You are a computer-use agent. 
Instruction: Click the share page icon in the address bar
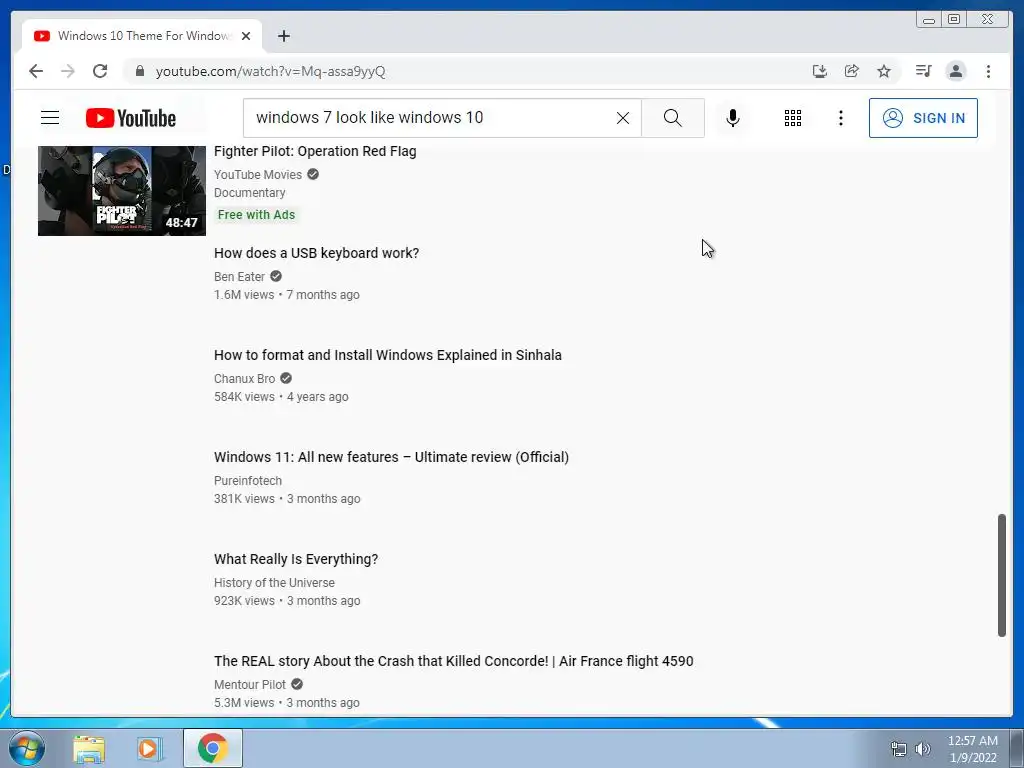[x=852, y=71]
